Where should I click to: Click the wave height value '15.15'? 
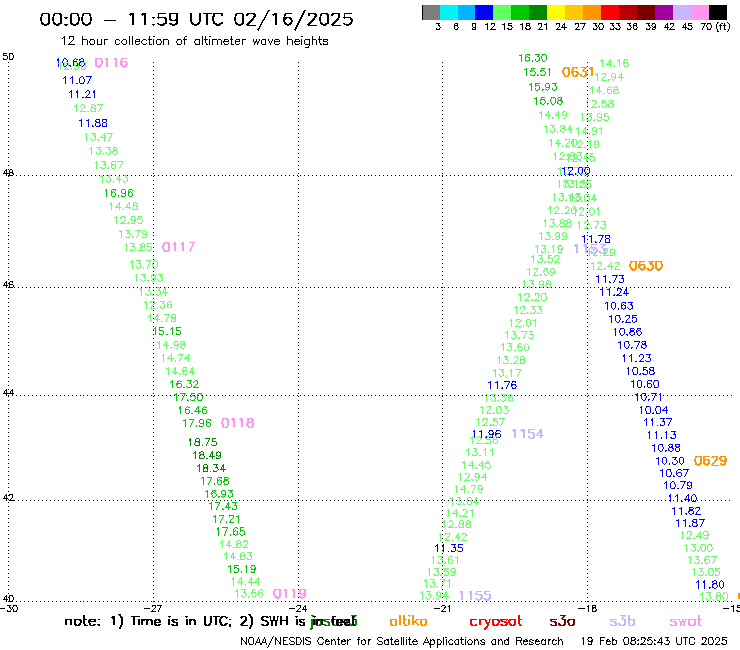click(x=167, y=331)
